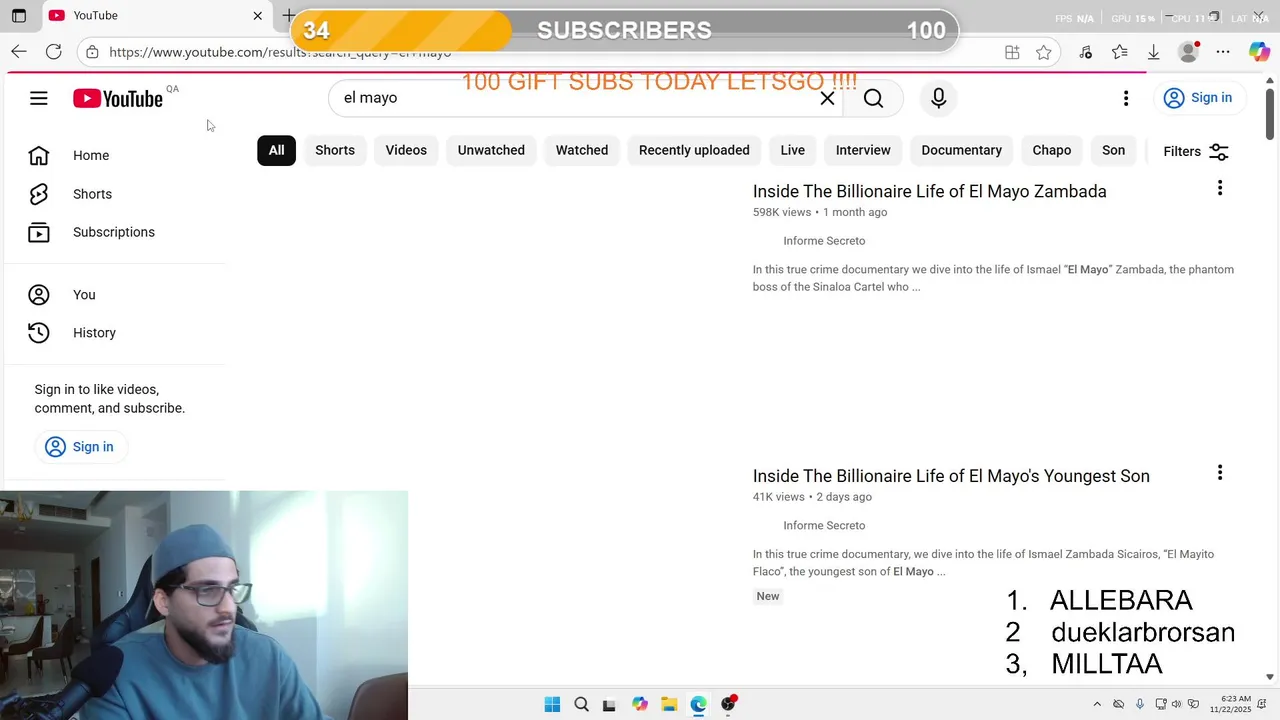
Task: Open Home in the YouTube sidebar
Action: pyautogui.click(x=91, y=155)
